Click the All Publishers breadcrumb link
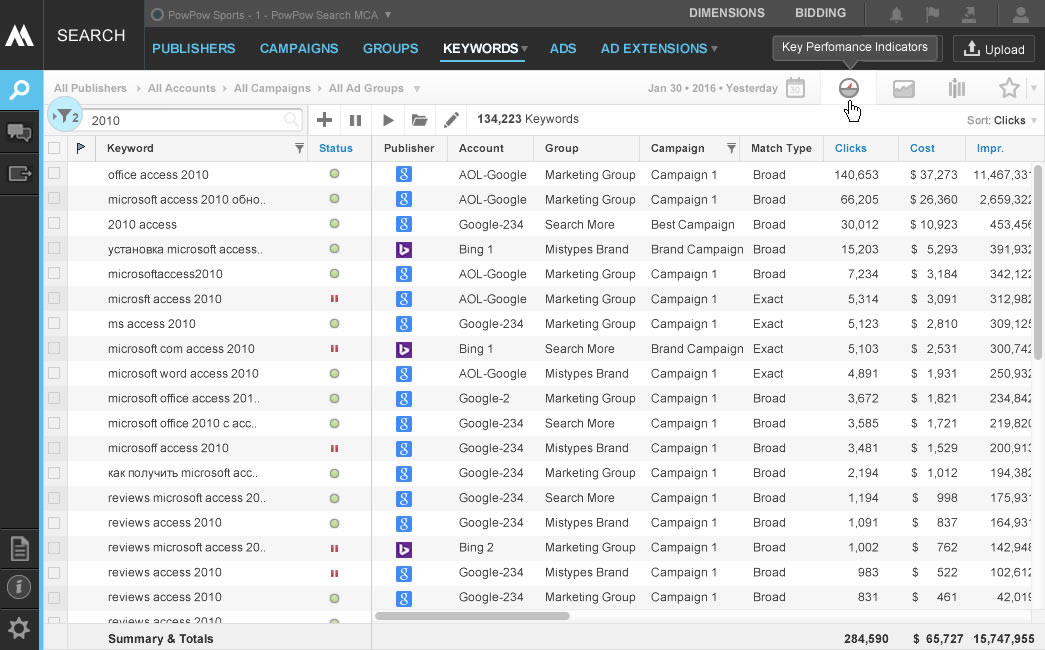The height and width of the screenshot is (650, 1045). pyautogui.click(x=90, y=88)
